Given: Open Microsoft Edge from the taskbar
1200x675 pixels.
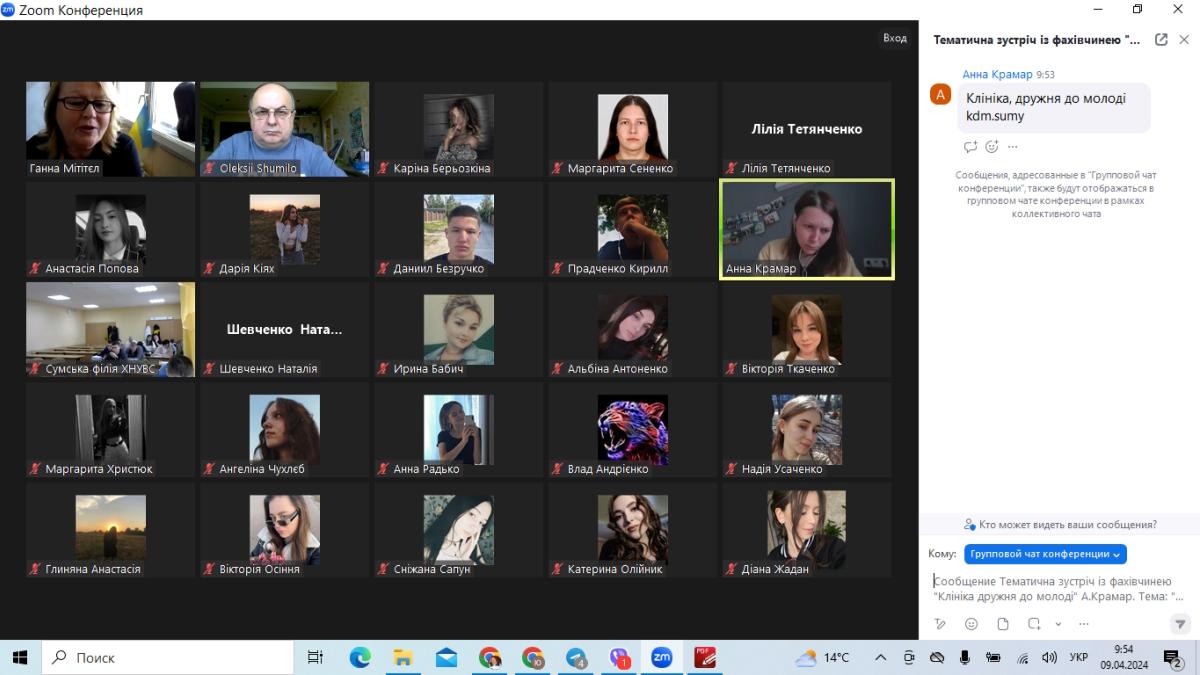Looking at the screenshot, I should 359,657.
